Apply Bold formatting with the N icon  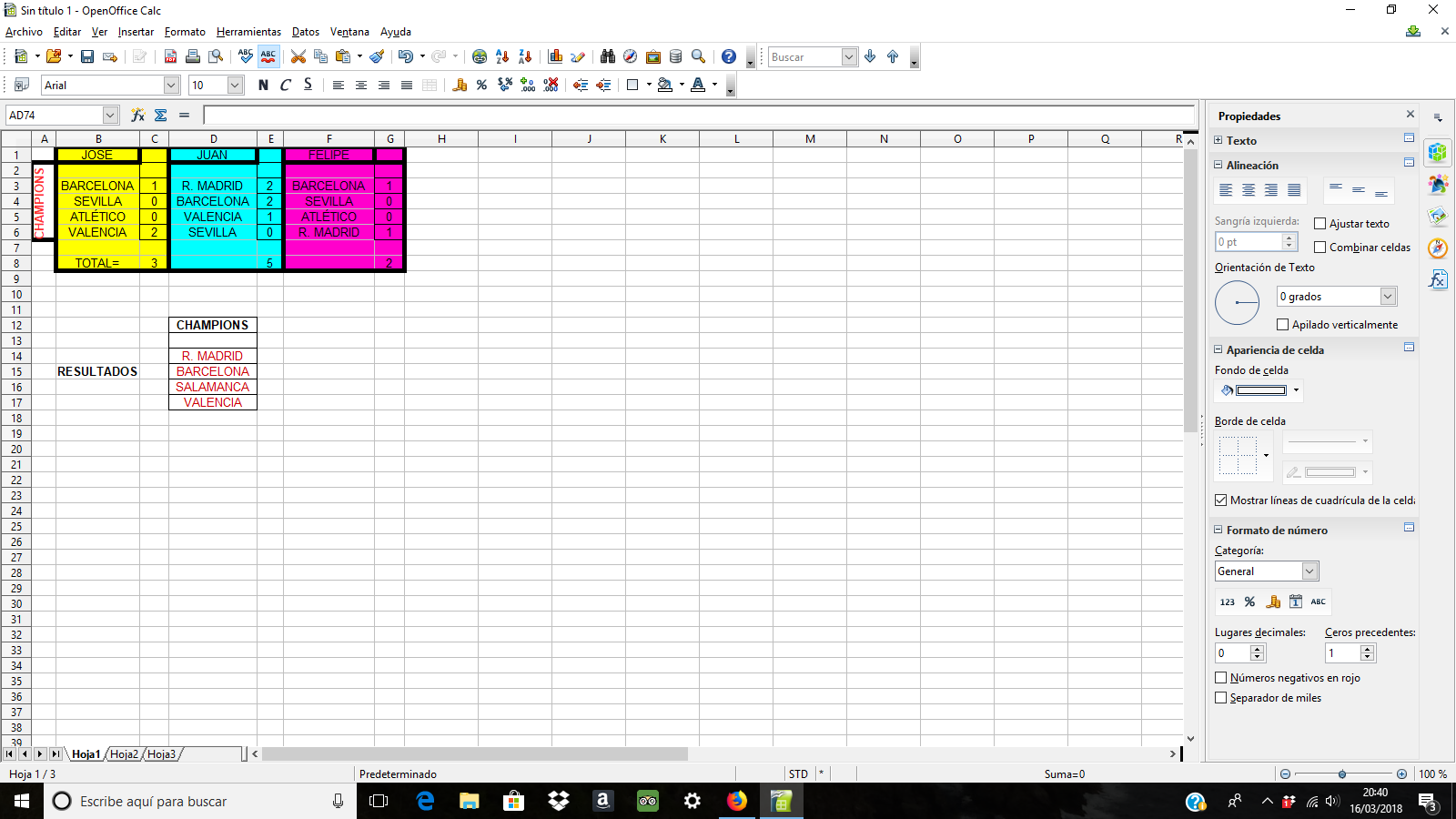tap(264, 85)
